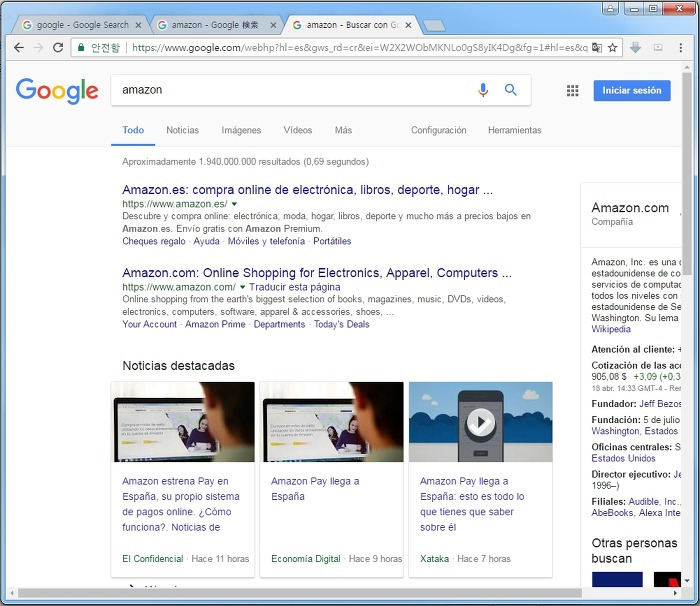Expand the arrow next to amazon.com URL

(242, 287)
